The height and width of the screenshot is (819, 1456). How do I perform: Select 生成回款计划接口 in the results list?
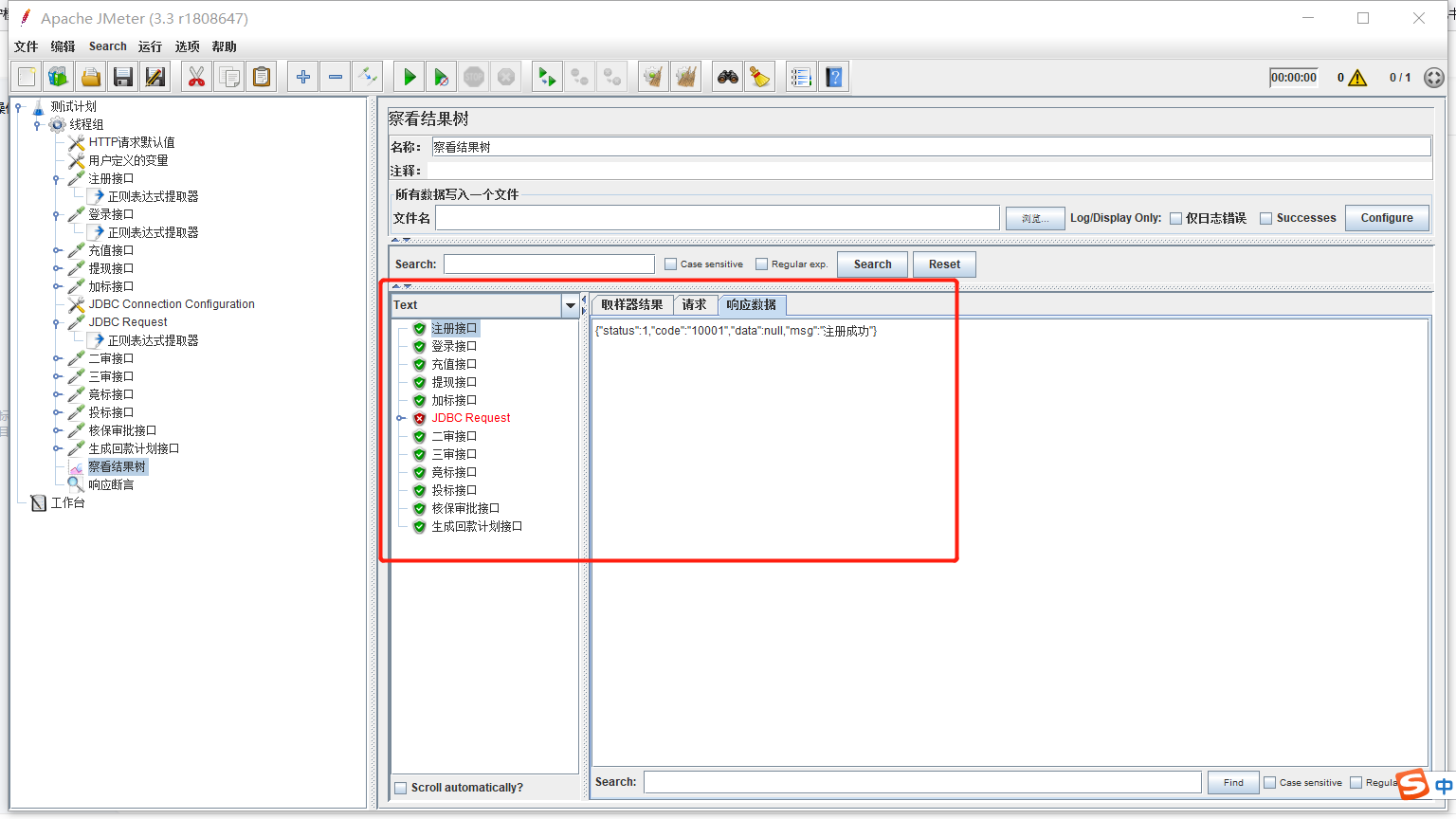(x=477, y=527)
